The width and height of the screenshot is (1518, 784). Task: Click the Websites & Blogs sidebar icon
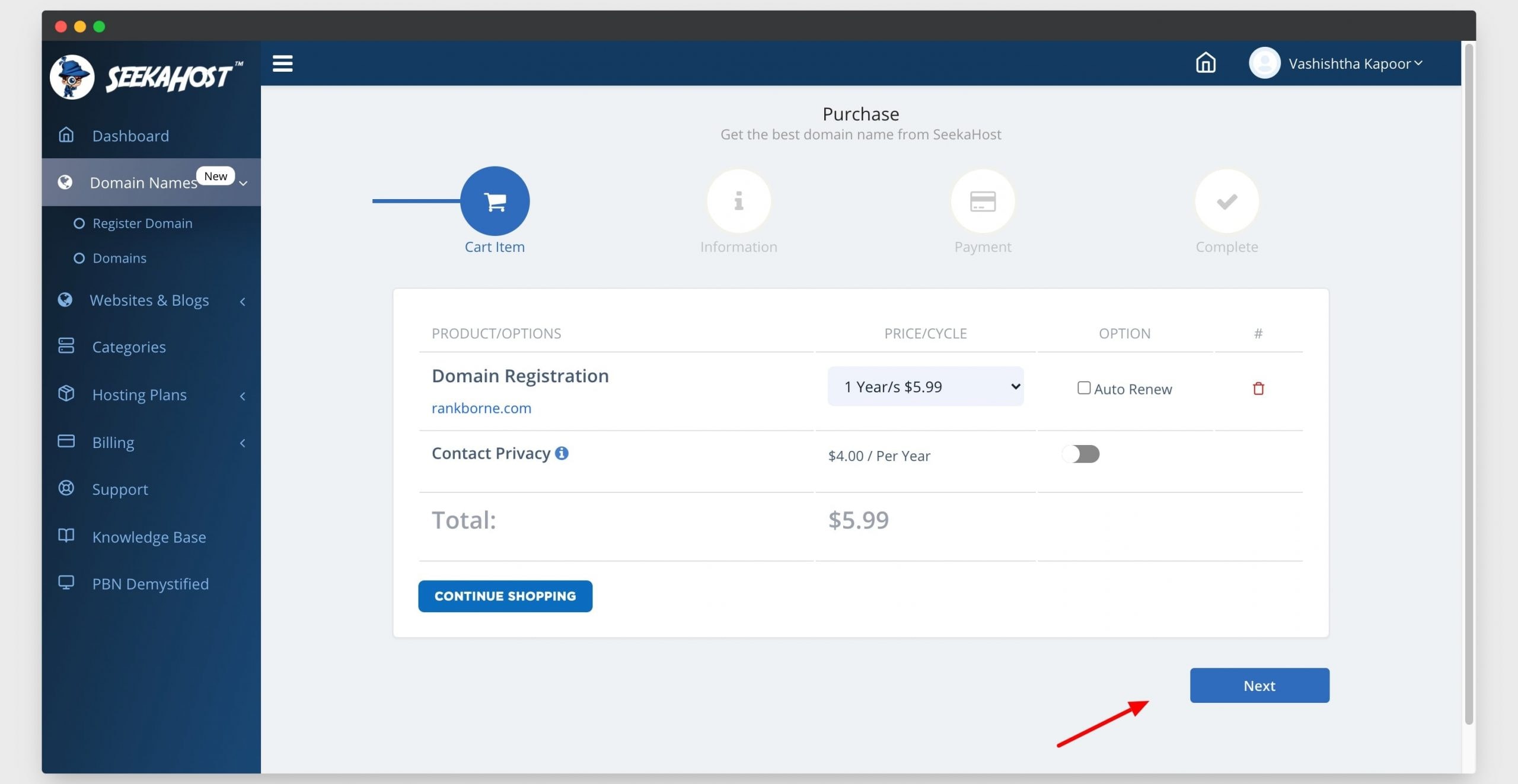tap(67, 299)
